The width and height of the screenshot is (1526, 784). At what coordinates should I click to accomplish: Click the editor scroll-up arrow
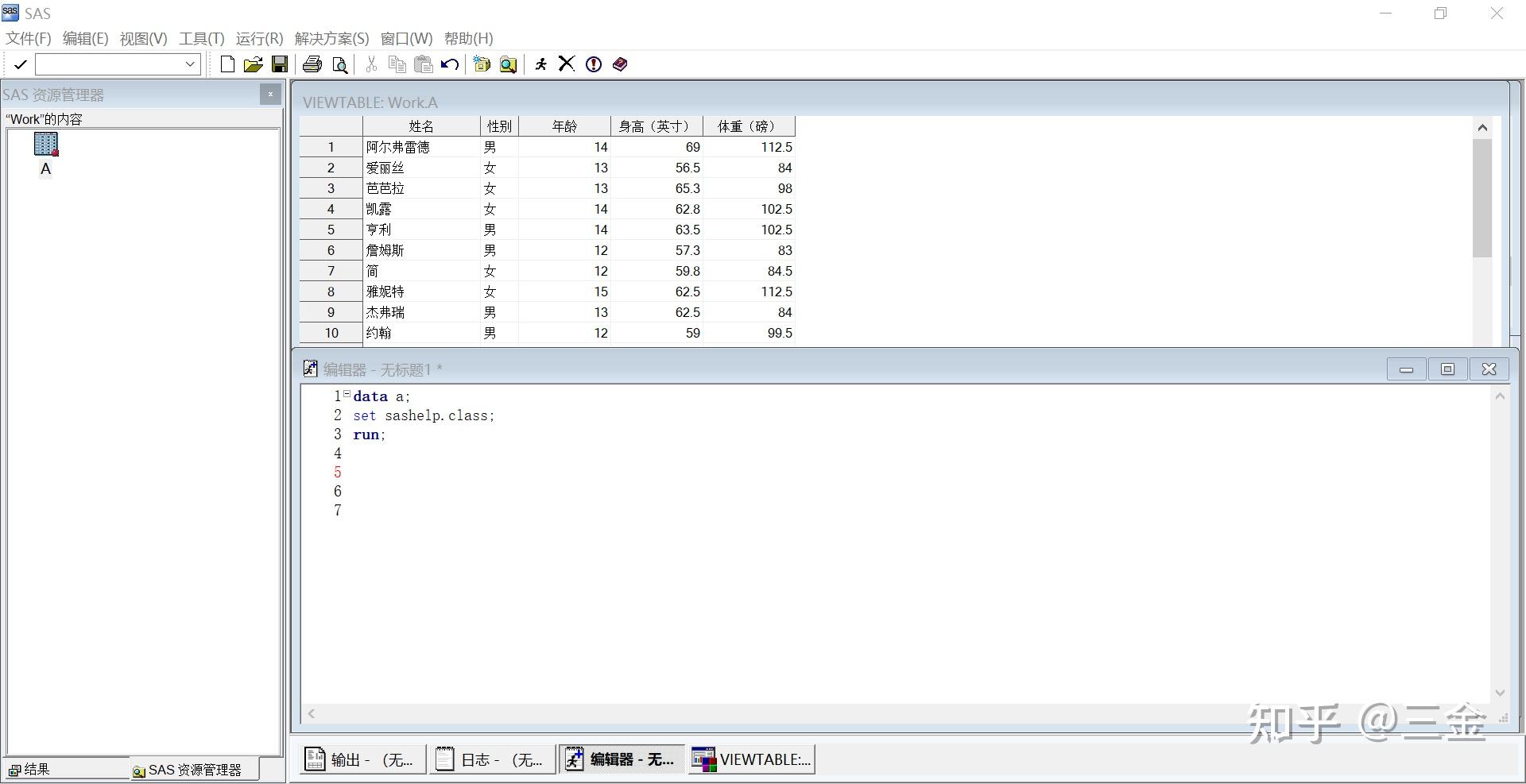coord(1500,396)
